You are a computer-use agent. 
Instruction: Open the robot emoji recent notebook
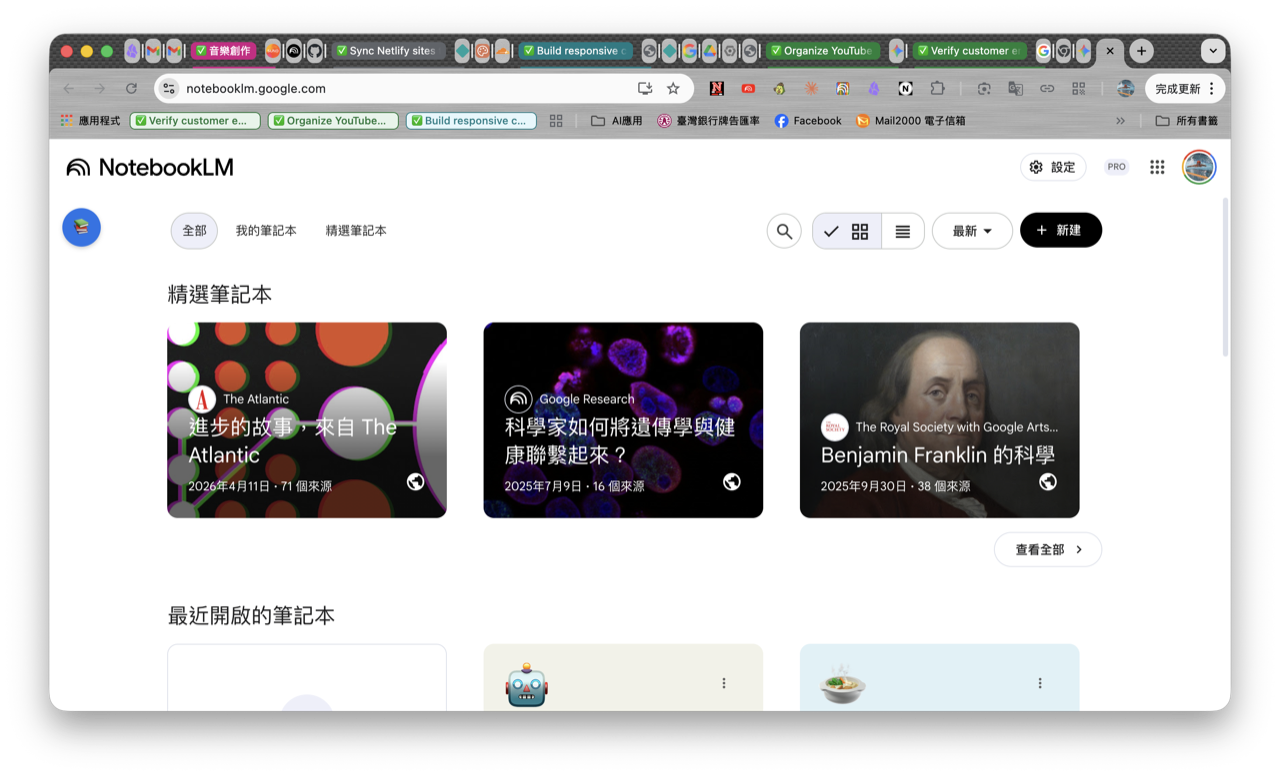coord(623,678)
